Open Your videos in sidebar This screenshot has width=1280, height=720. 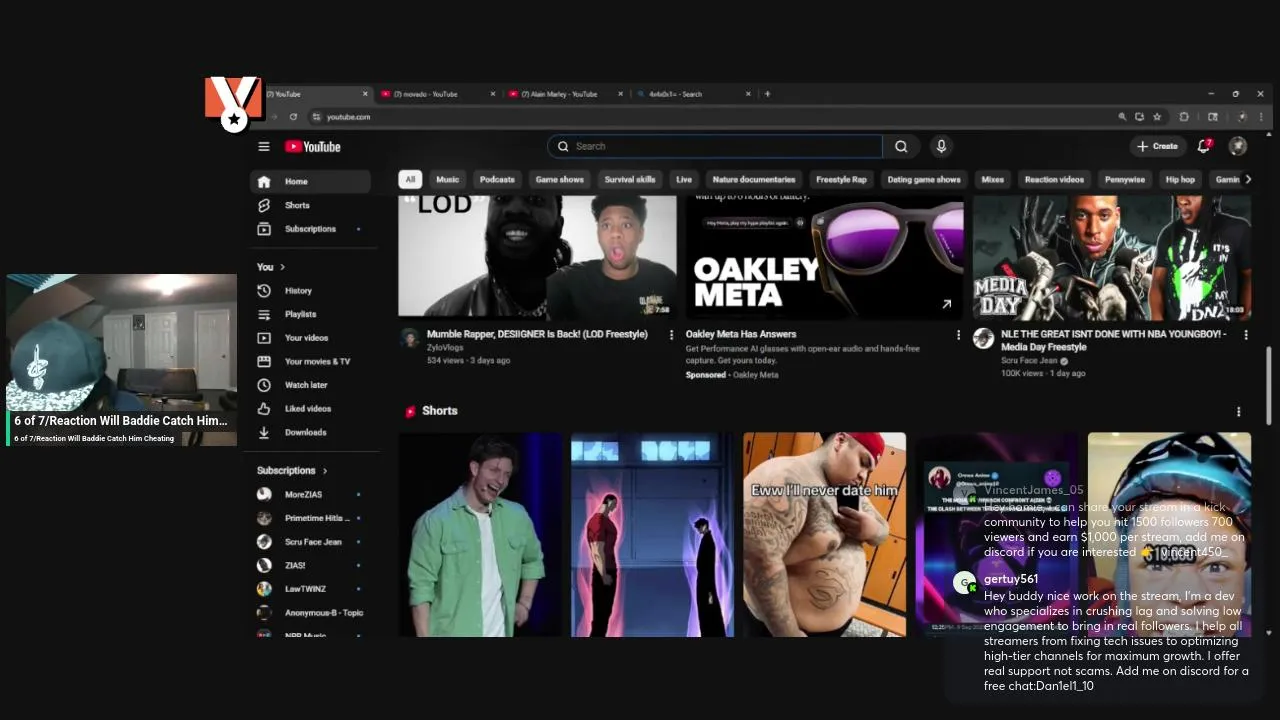[x=310, y=337]
